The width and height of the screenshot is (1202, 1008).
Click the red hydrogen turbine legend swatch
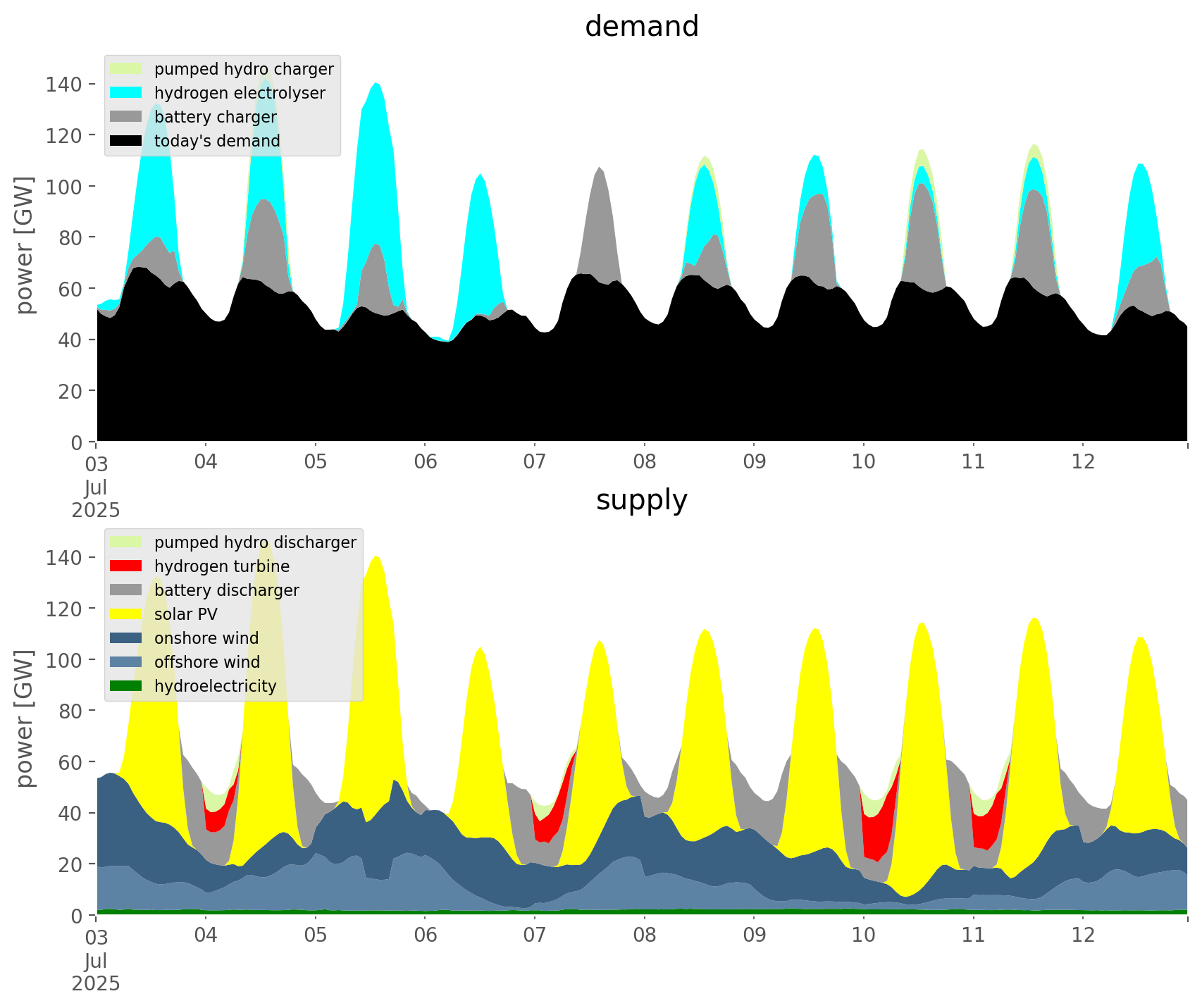click(x=126, y=566)
